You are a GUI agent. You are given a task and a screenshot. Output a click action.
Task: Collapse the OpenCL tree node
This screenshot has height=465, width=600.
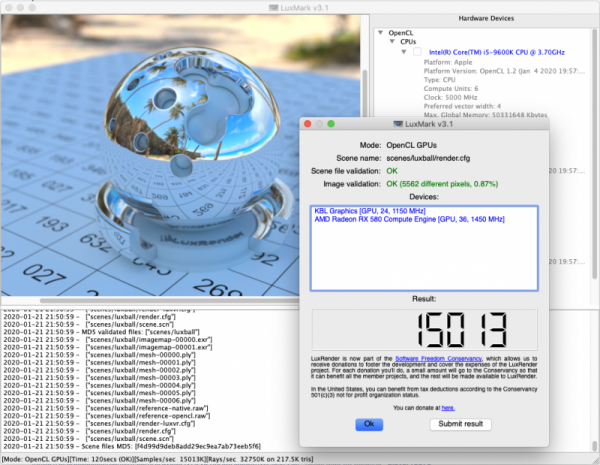point(380,33)
